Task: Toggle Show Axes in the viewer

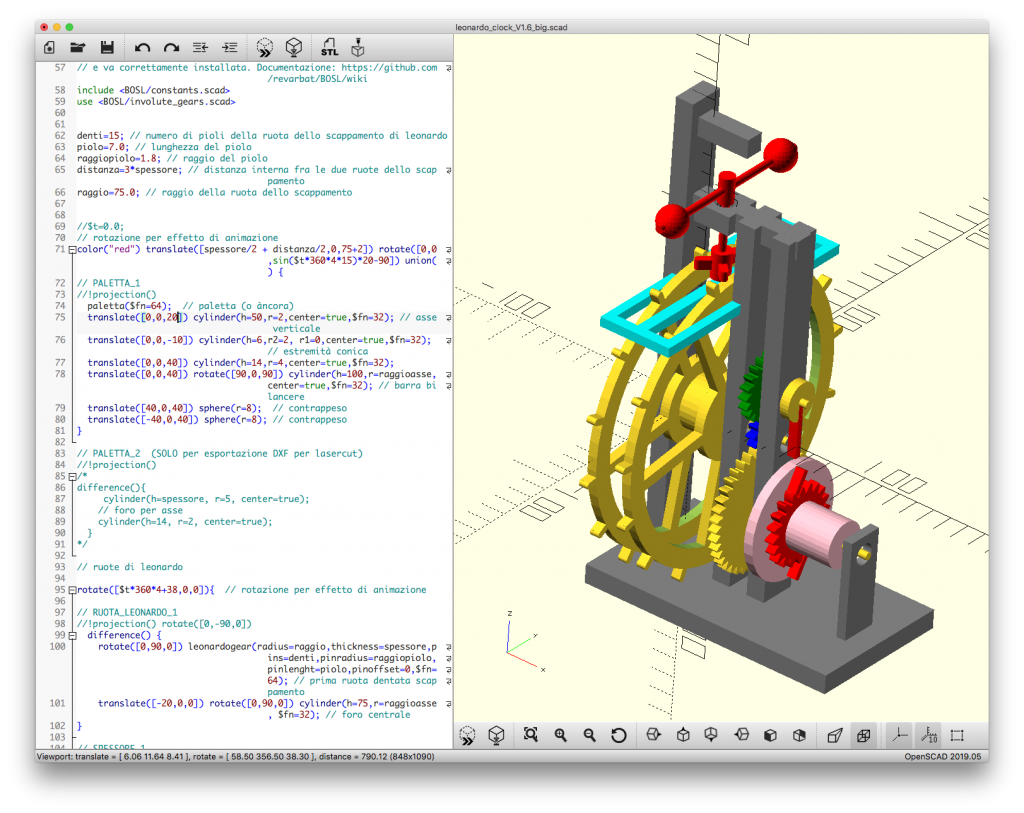Action: click(900, 735)
